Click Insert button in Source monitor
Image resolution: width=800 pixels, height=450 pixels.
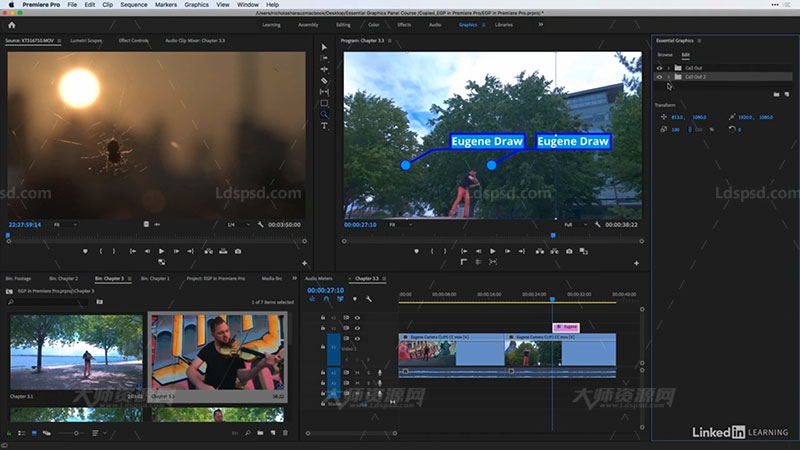209,251
